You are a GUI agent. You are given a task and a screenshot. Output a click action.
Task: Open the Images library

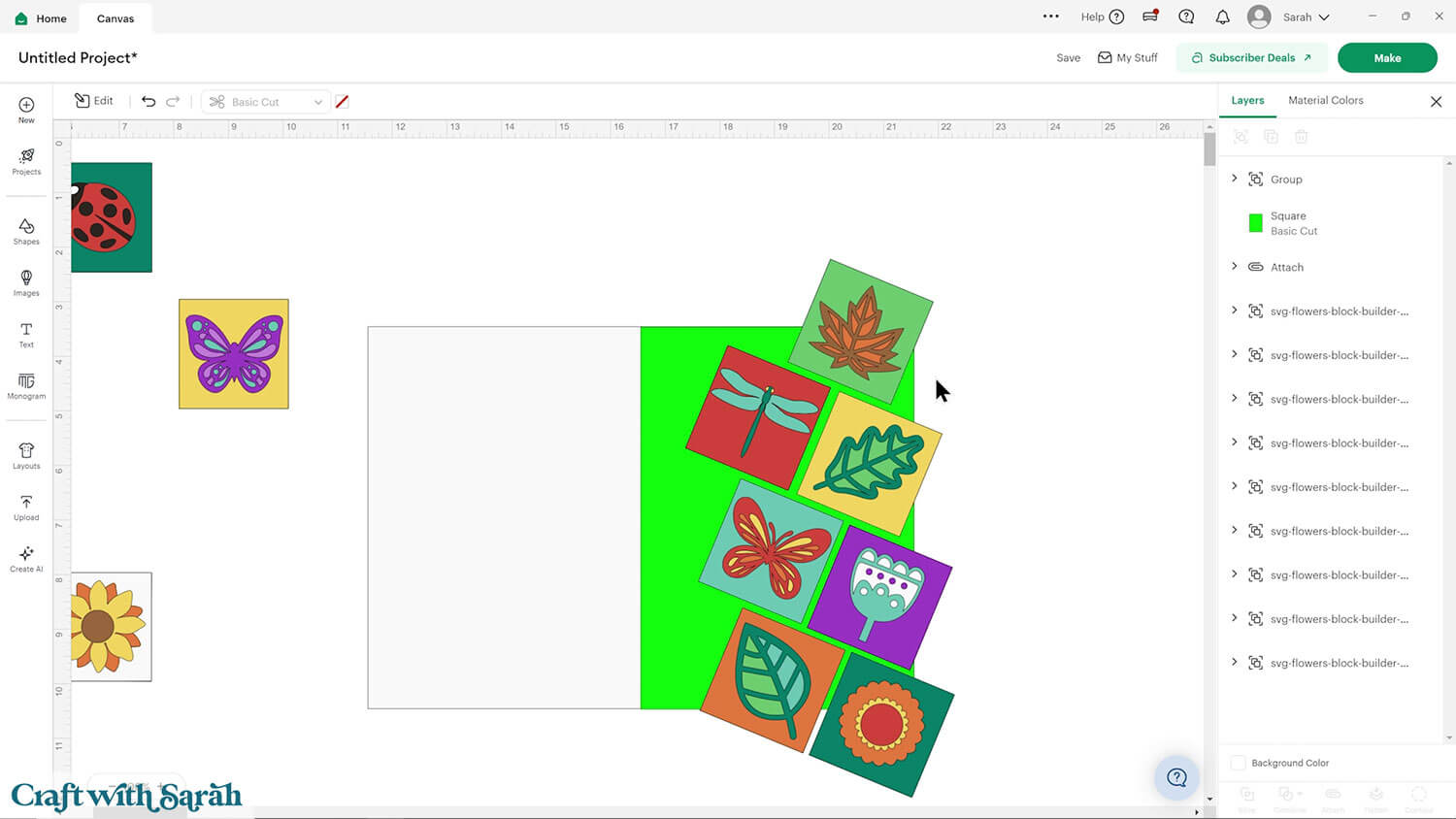point(26,282)
